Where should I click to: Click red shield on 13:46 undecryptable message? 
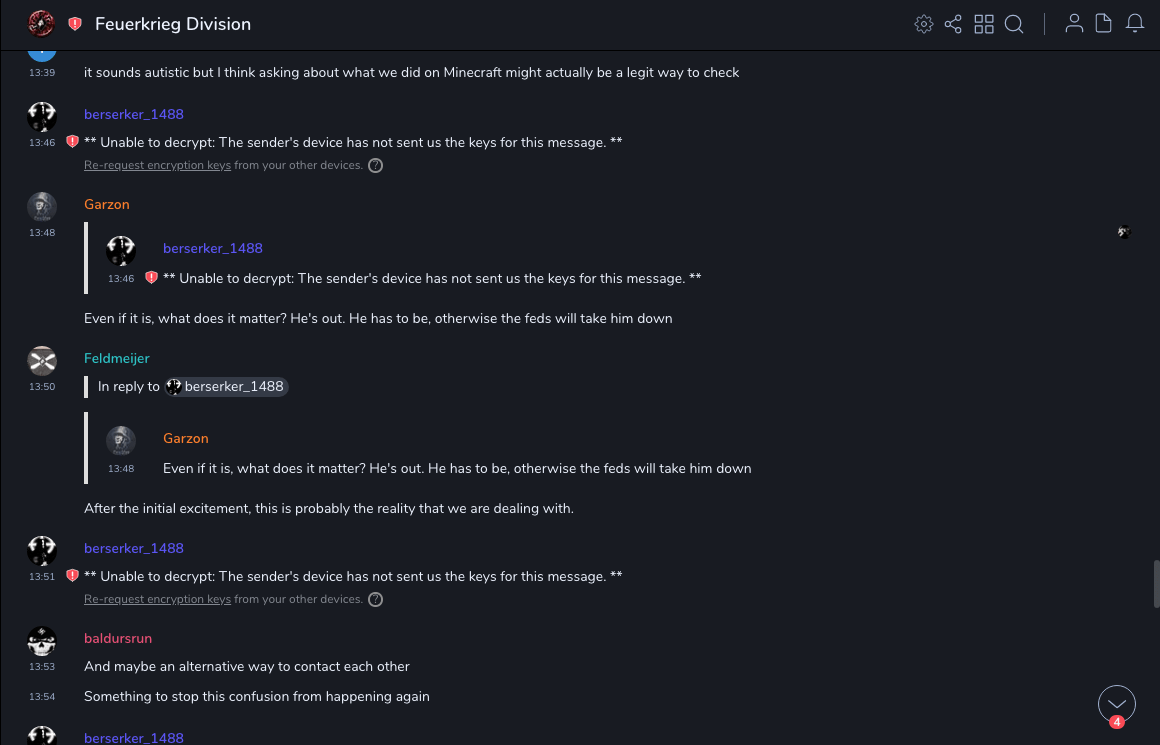coord(72,142)
